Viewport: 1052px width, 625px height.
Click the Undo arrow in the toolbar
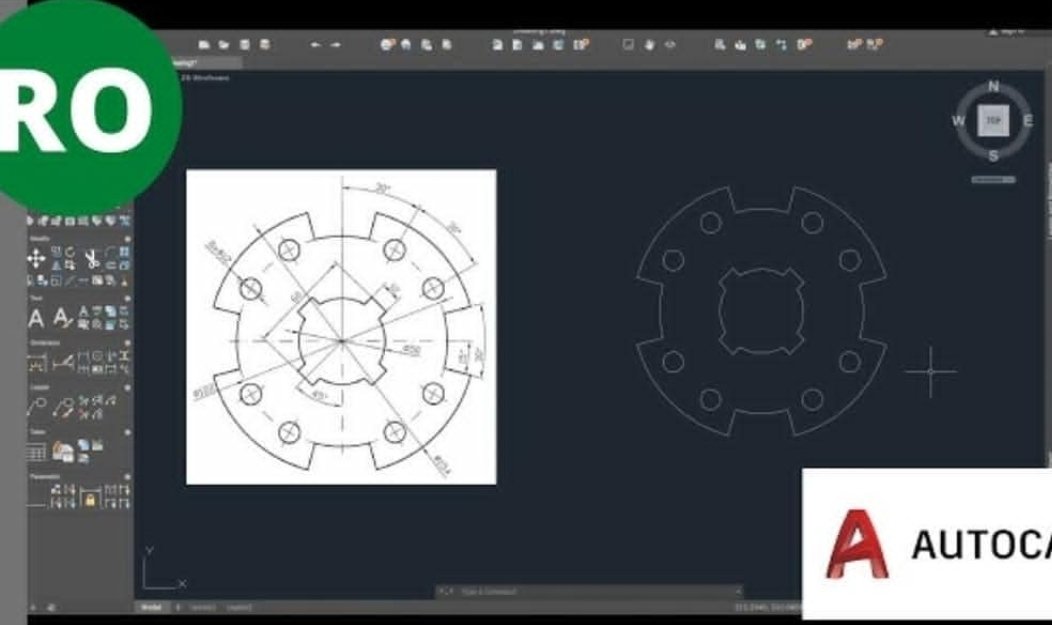point(316,44)
